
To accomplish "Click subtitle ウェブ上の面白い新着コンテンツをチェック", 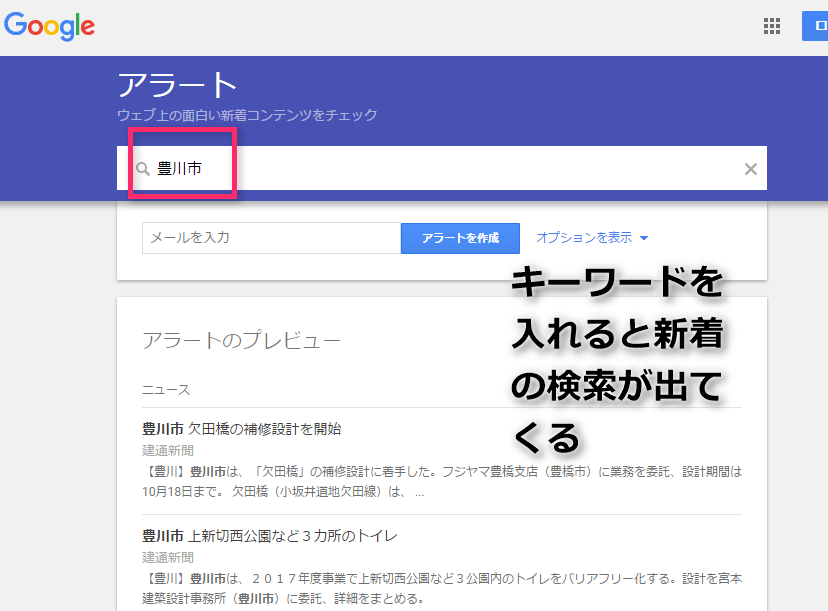I will 247,115.
